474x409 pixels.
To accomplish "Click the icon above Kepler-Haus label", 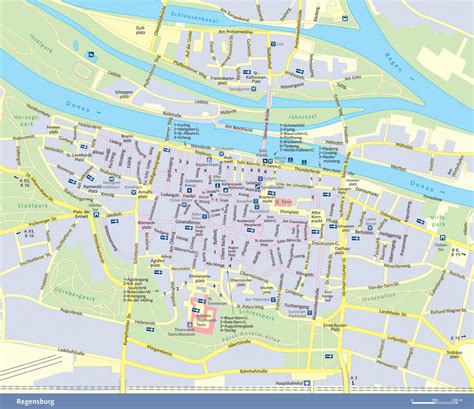I will [x=209, y=160].
